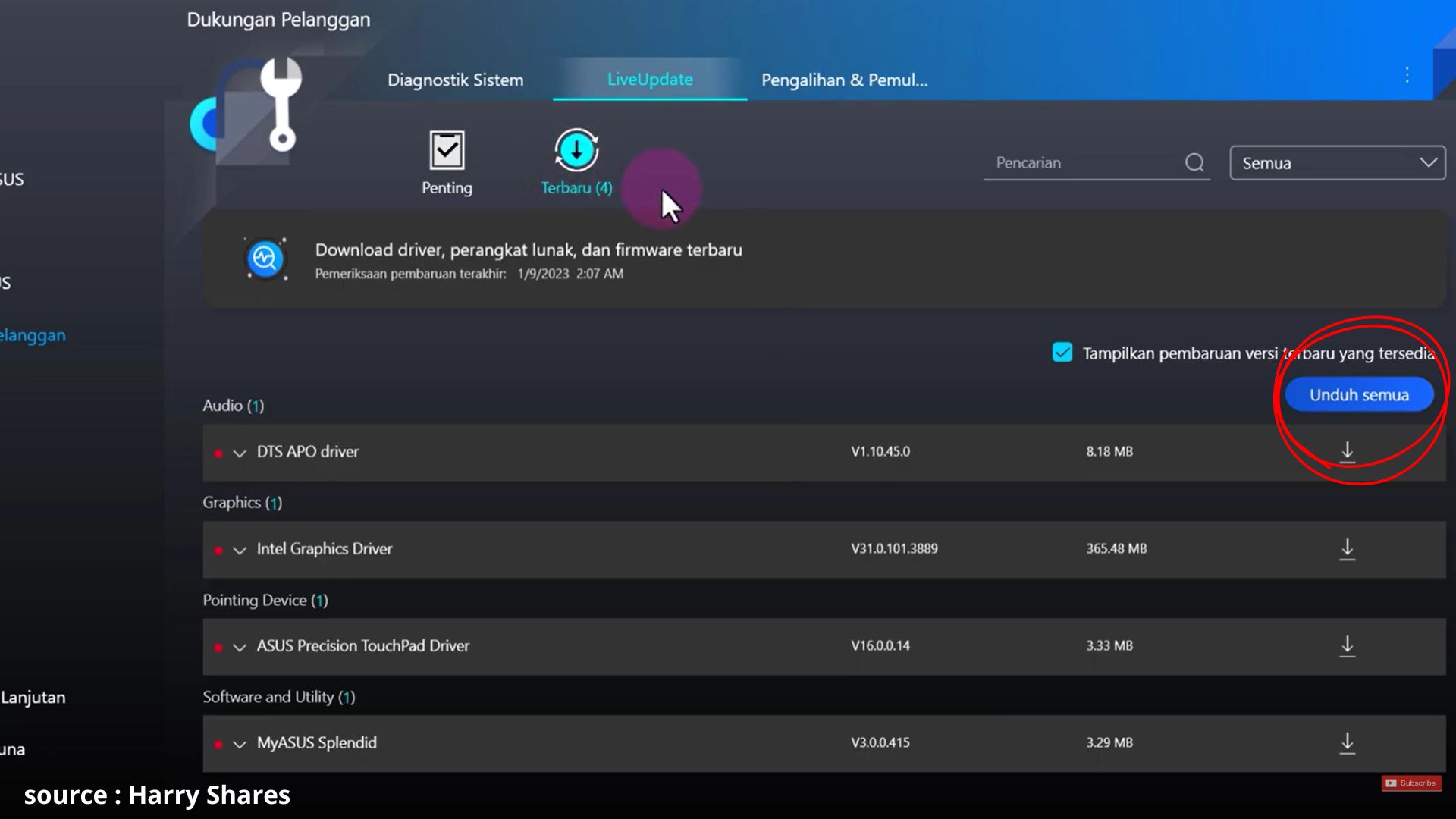Expand the DTS APO driver details
Image resolution: width=1456 pixels, height=819 pixels.
coord(240,453)
